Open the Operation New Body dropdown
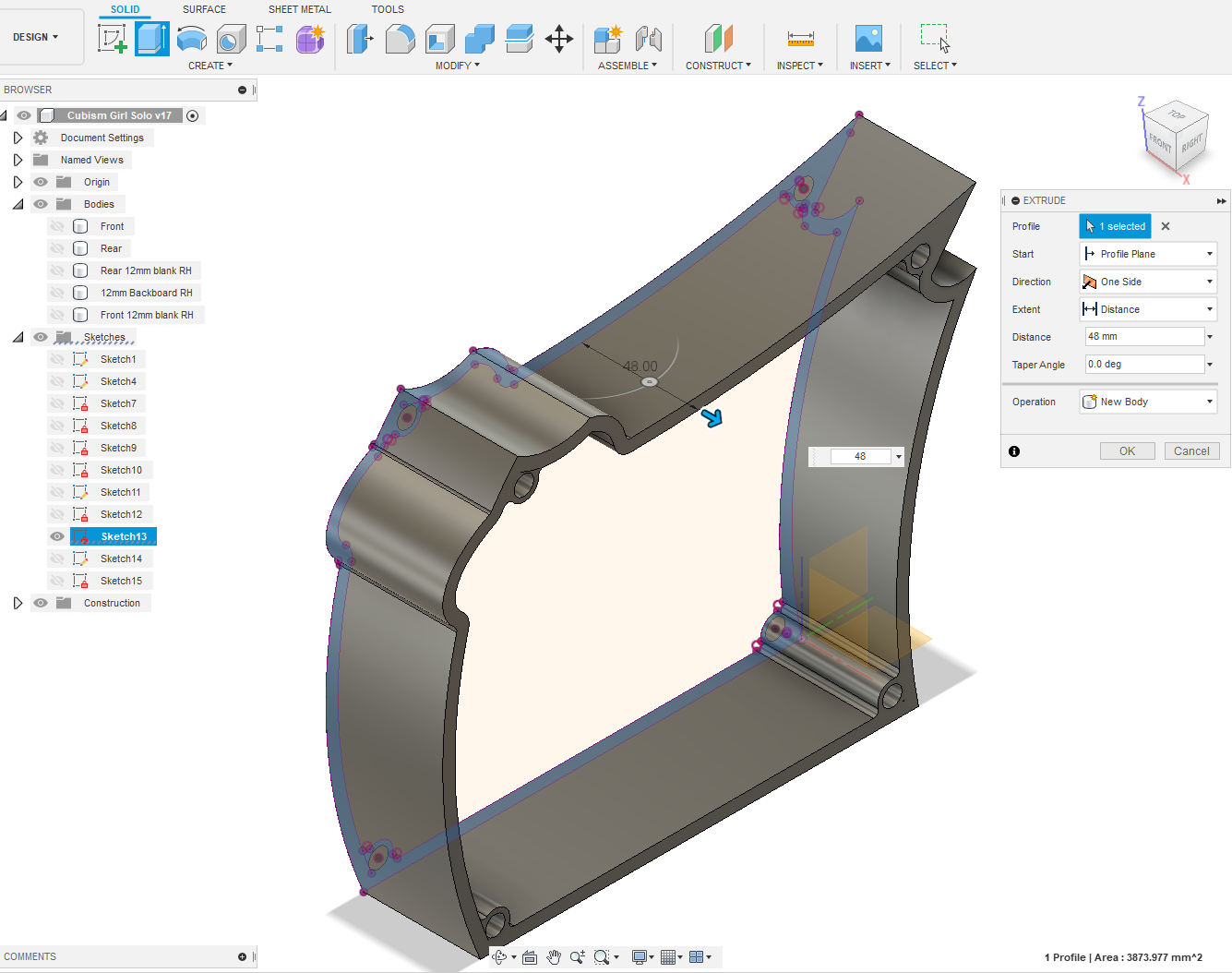This screenshot has height=973, width=1232. pos(1148,402)
